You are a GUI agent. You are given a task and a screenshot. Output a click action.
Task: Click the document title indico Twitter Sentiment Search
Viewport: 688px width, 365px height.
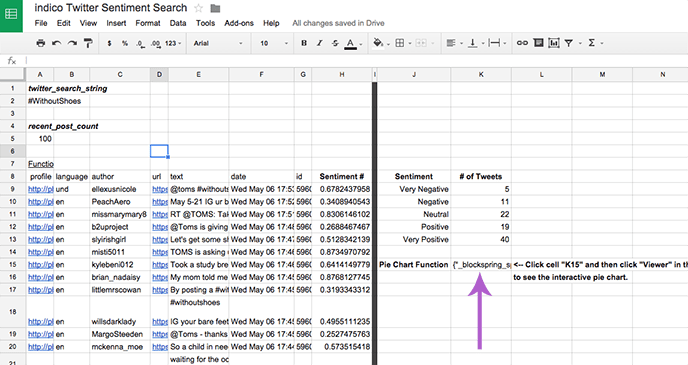point(111,8)
